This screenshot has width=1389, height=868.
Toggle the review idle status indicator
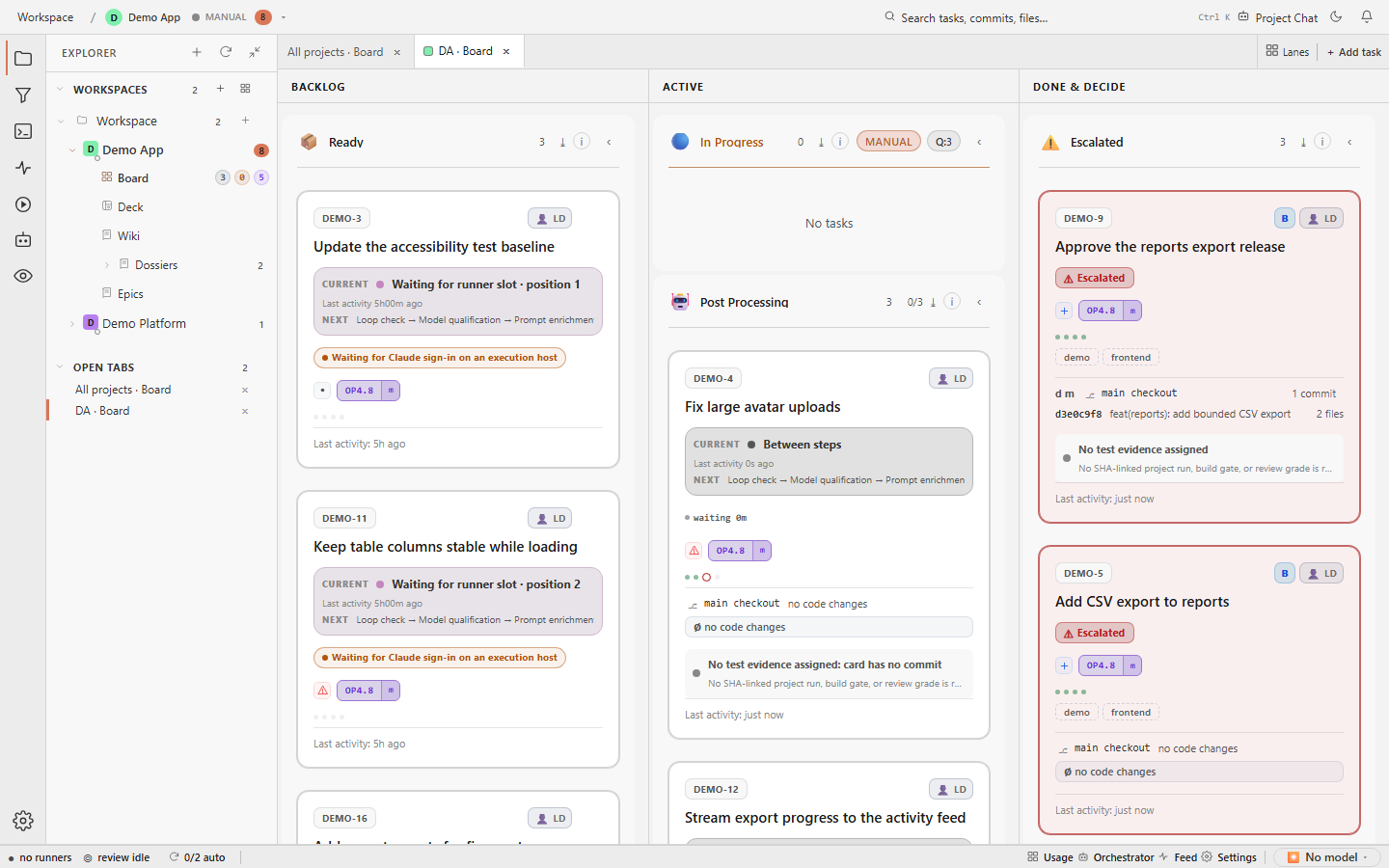pos(116,857)
